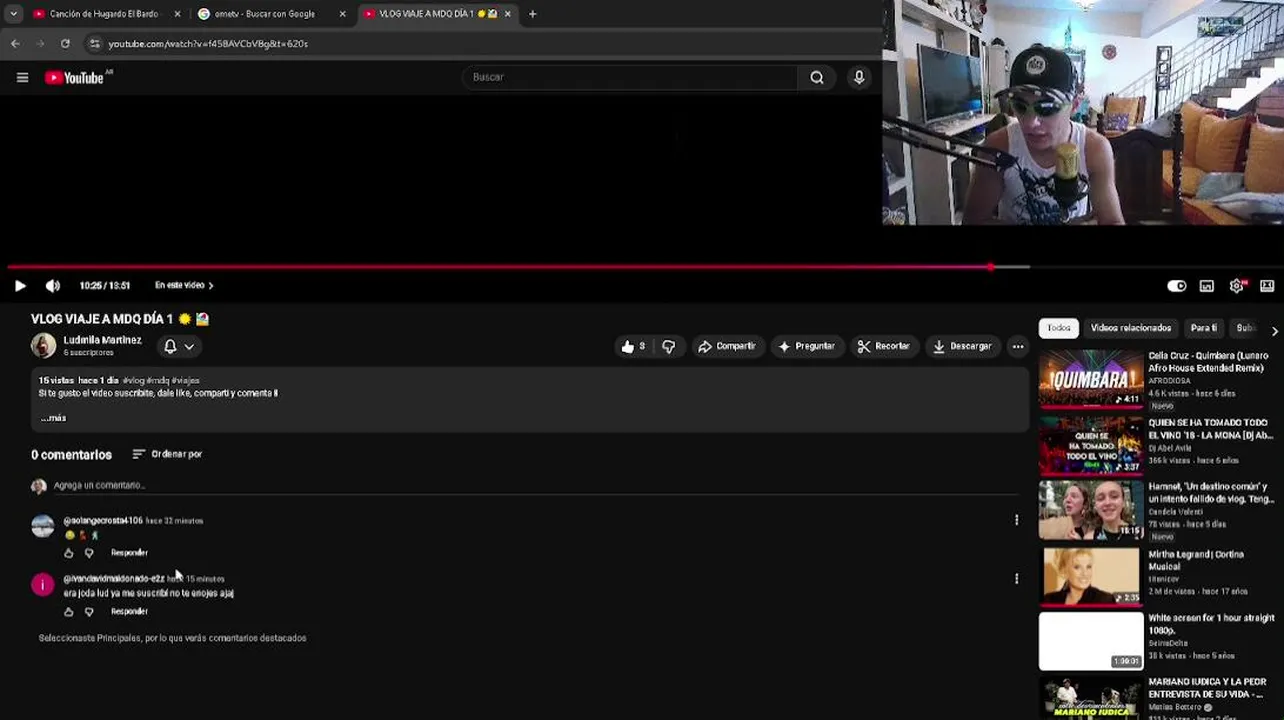Image resolution: width=1284 pixels, height=720 pixels.
Task: Like the comment by @solangecrosta4106
Action: point(69,553)
